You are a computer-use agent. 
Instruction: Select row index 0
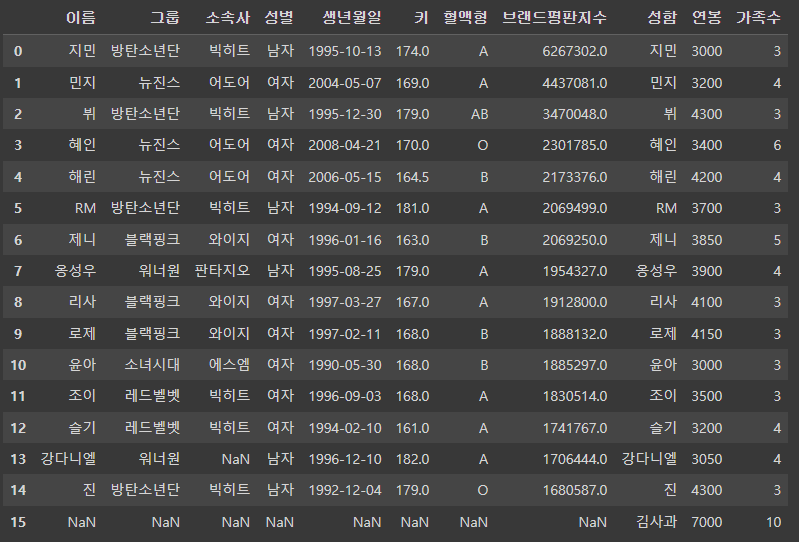click(18, 51)
